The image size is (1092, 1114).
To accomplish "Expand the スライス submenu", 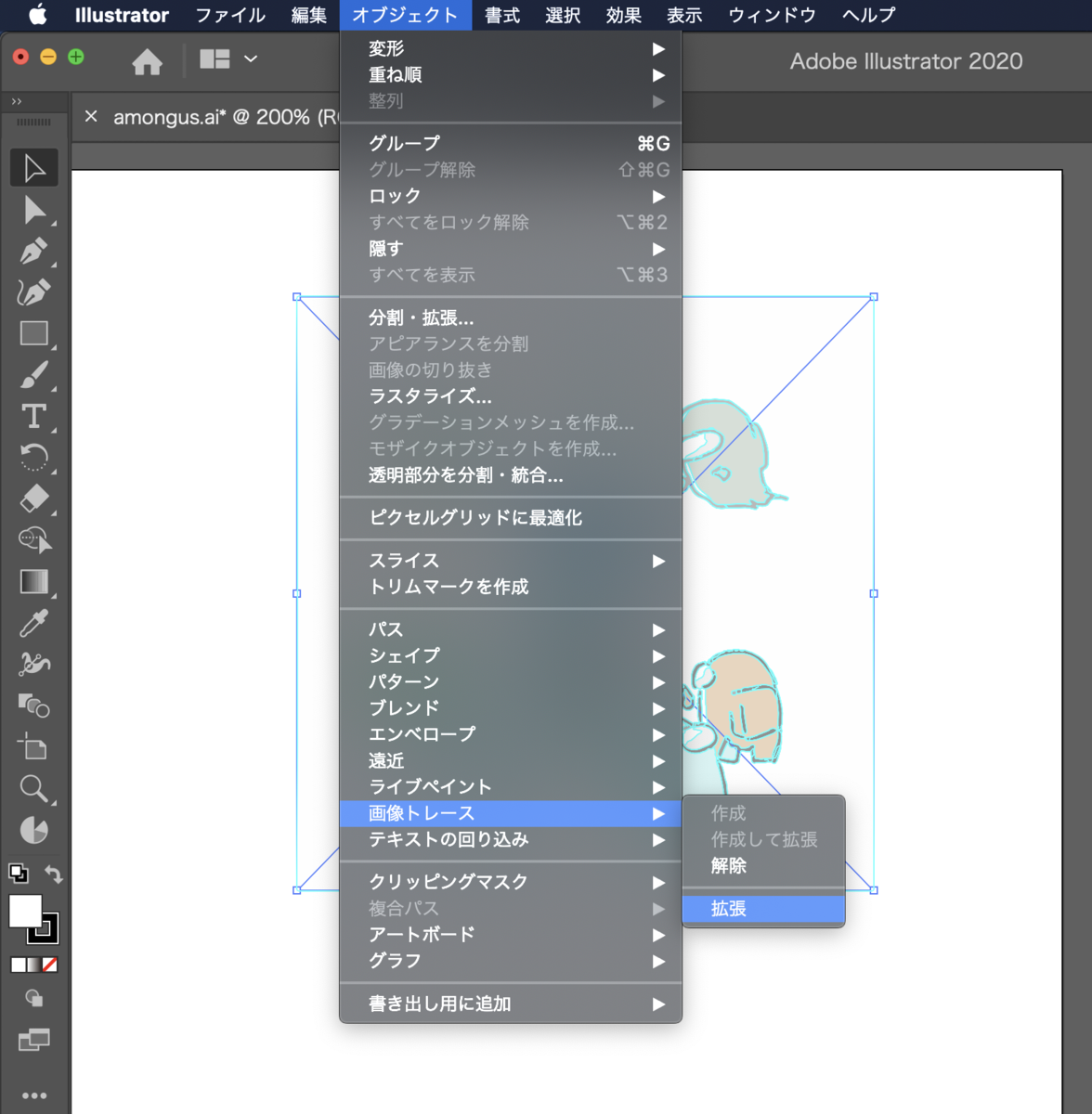I will pos(511,561).
